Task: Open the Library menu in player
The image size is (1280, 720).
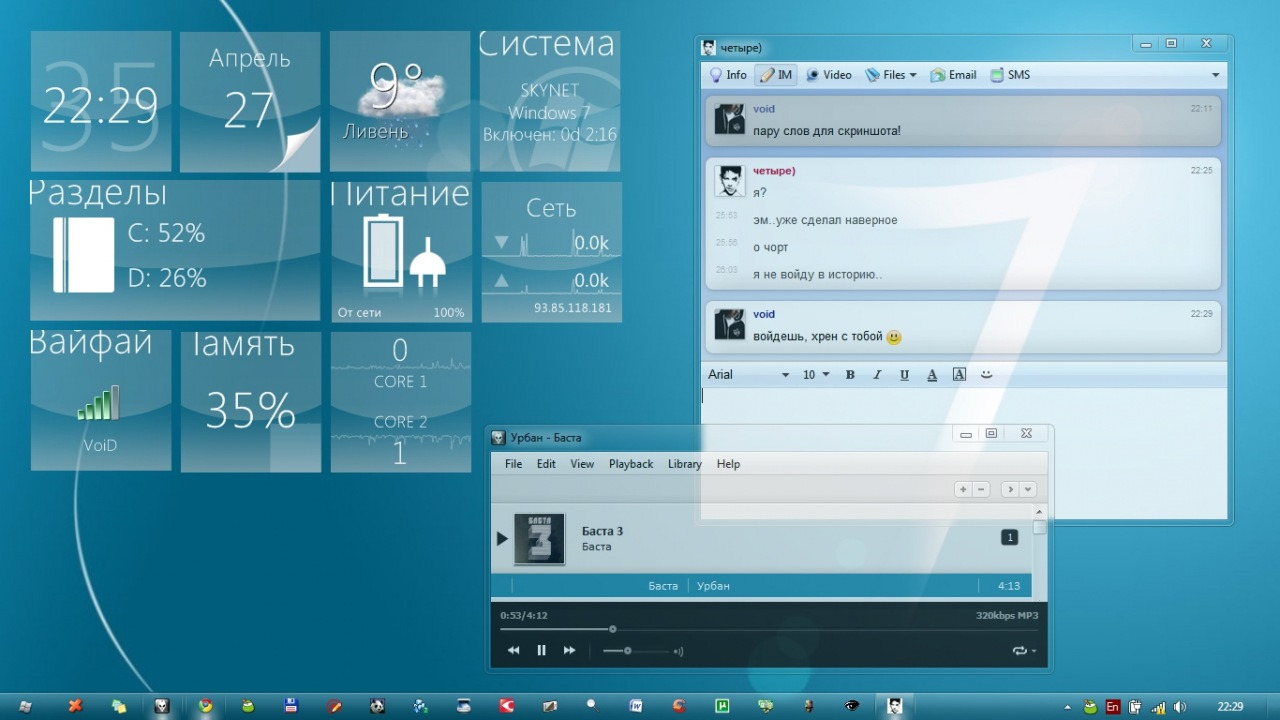Action: tap(685, 464)
